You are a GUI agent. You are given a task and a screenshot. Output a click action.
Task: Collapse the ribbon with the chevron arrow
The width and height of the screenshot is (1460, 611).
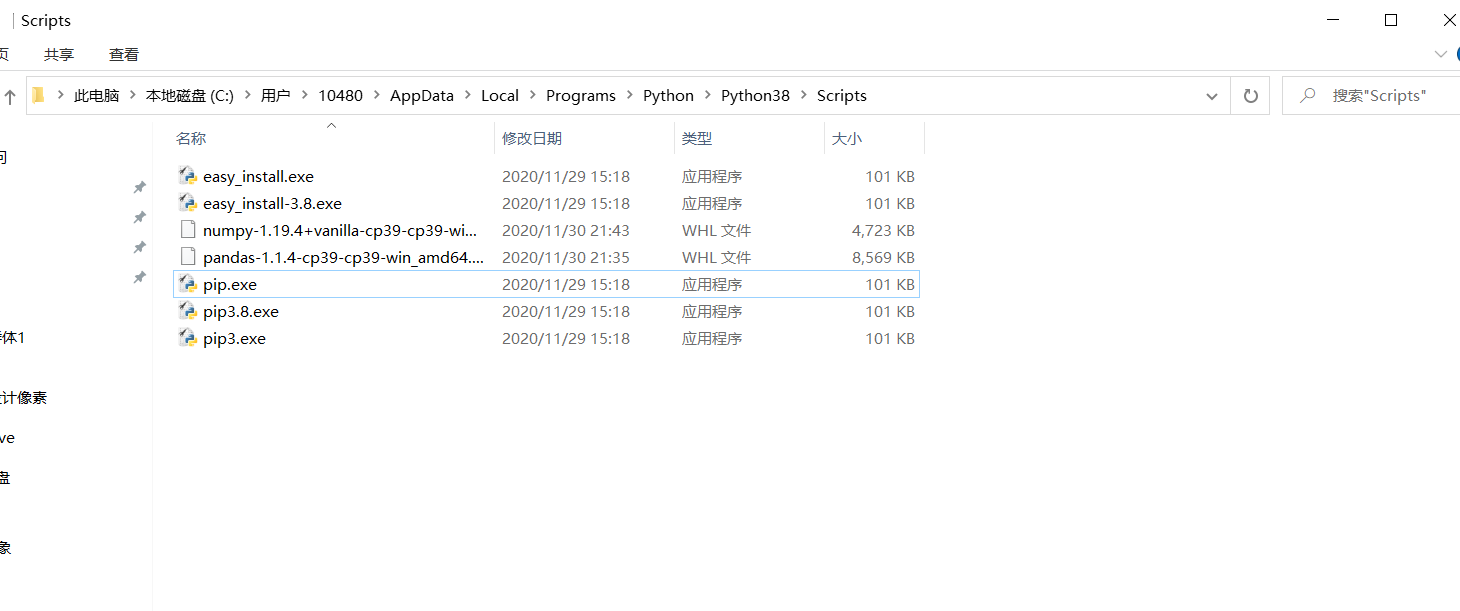(1440, 54)
